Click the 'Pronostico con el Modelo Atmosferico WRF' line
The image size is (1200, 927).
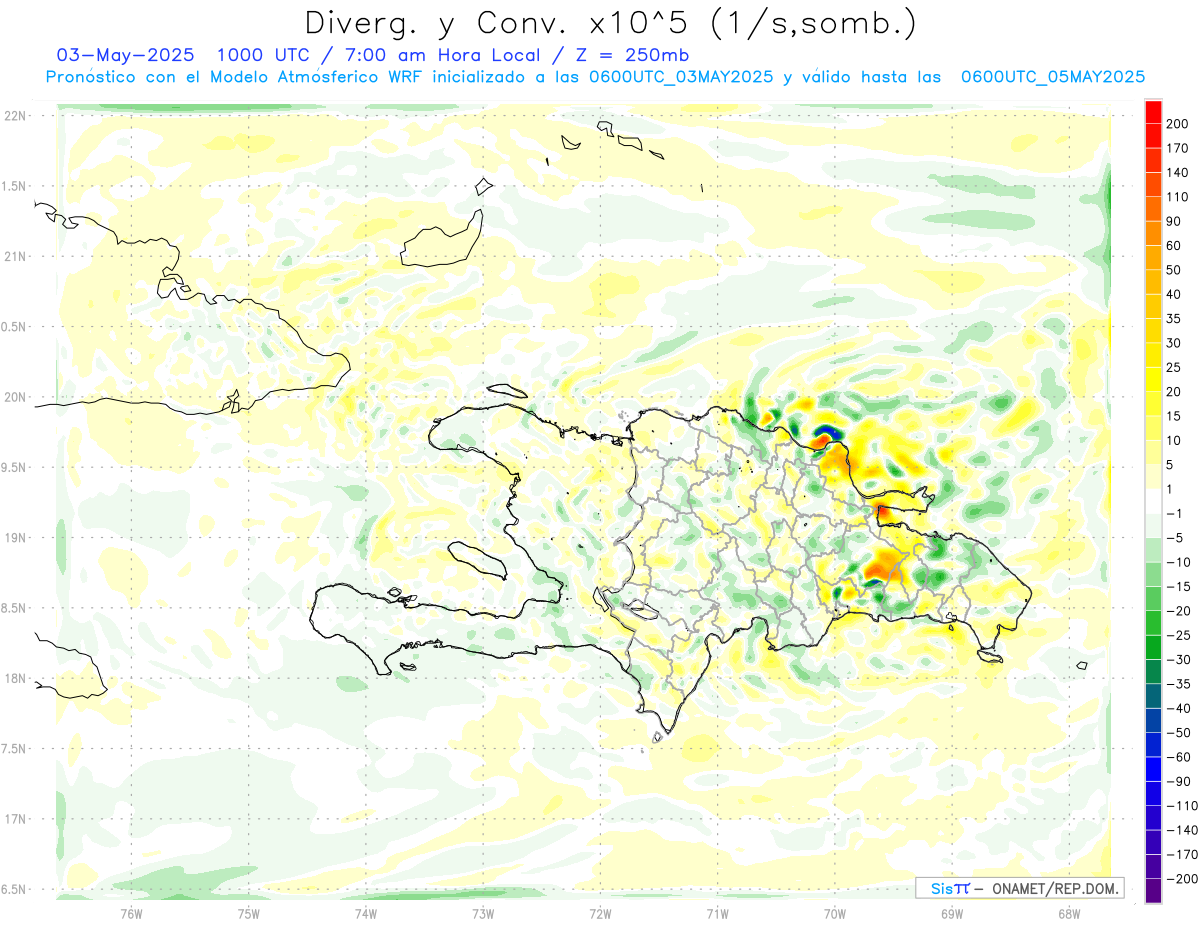[x=235, y=77]
